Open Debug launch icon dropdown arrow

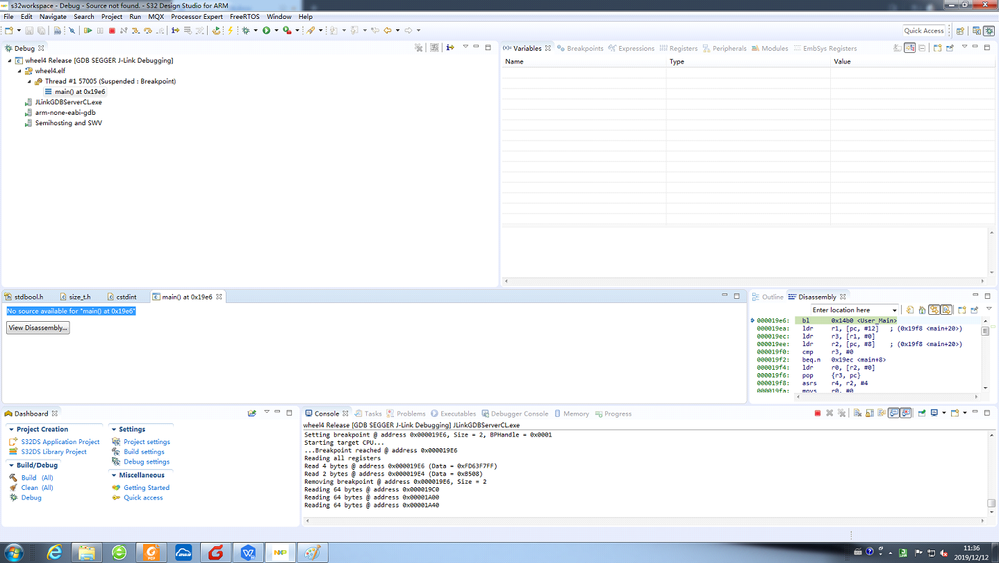(x=255, y=30)
